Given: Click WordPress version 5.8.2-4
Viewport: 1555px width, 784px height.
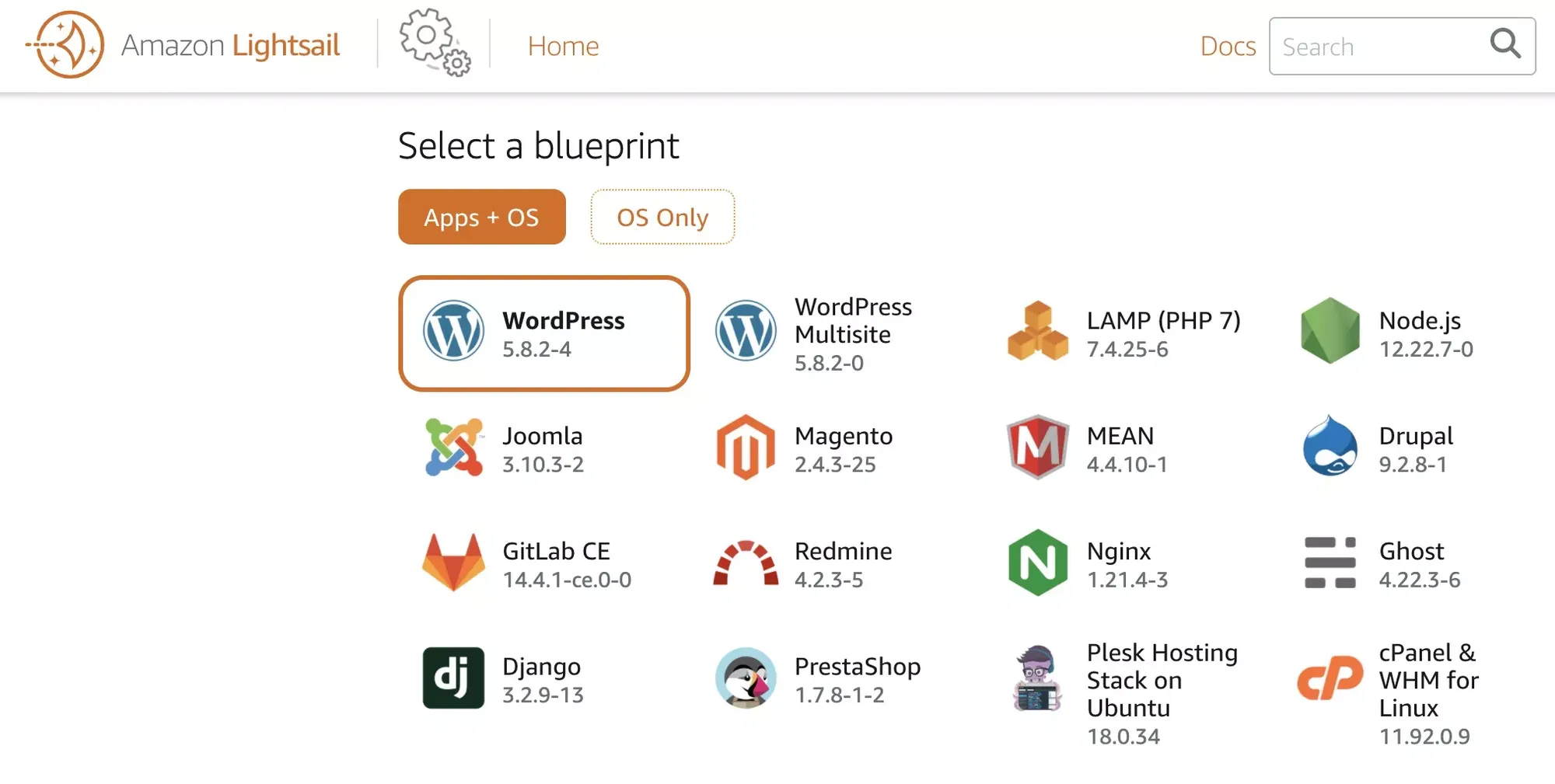Looking at the screenshot, I should (536, 350).
